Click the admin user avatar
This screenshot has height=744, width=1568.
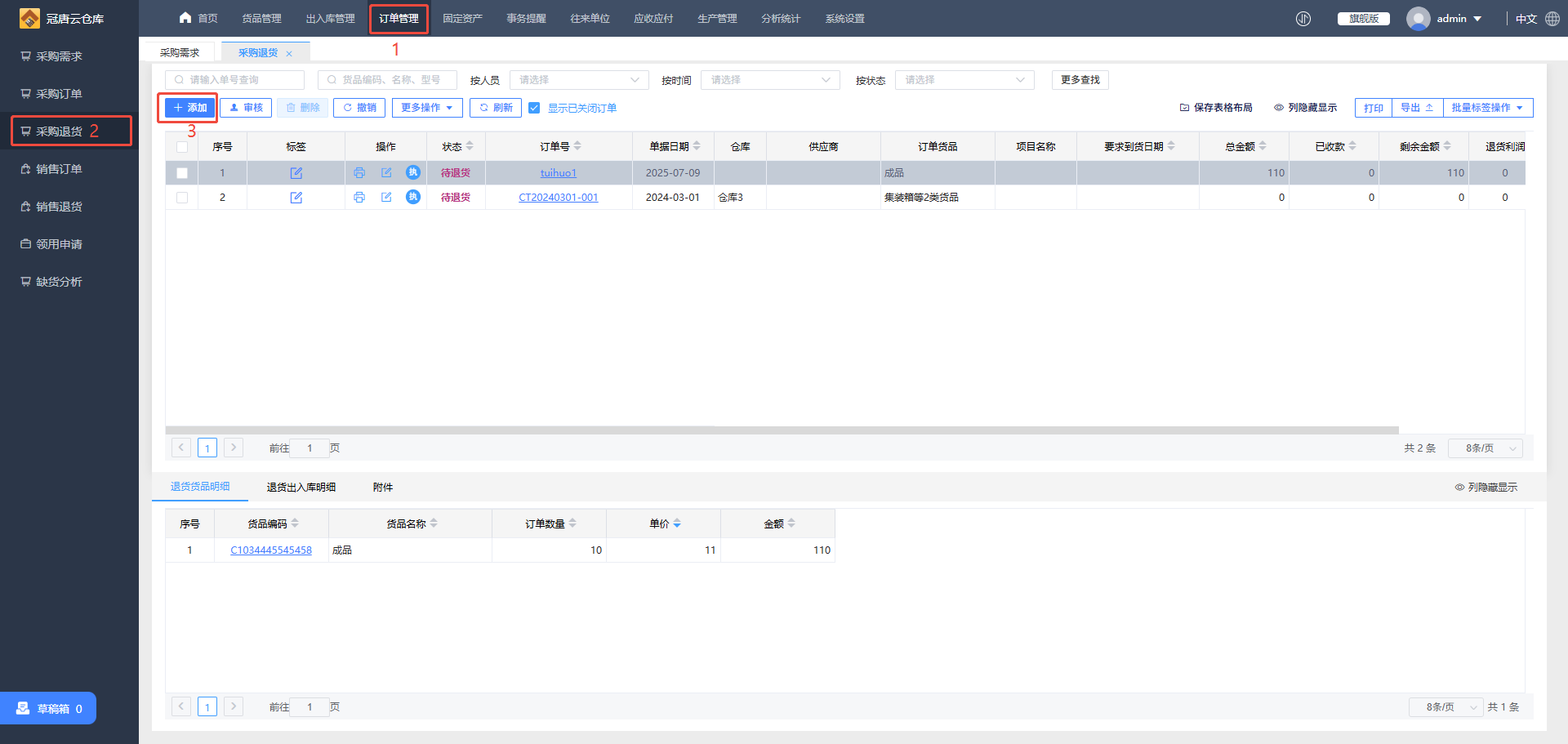1419,19
